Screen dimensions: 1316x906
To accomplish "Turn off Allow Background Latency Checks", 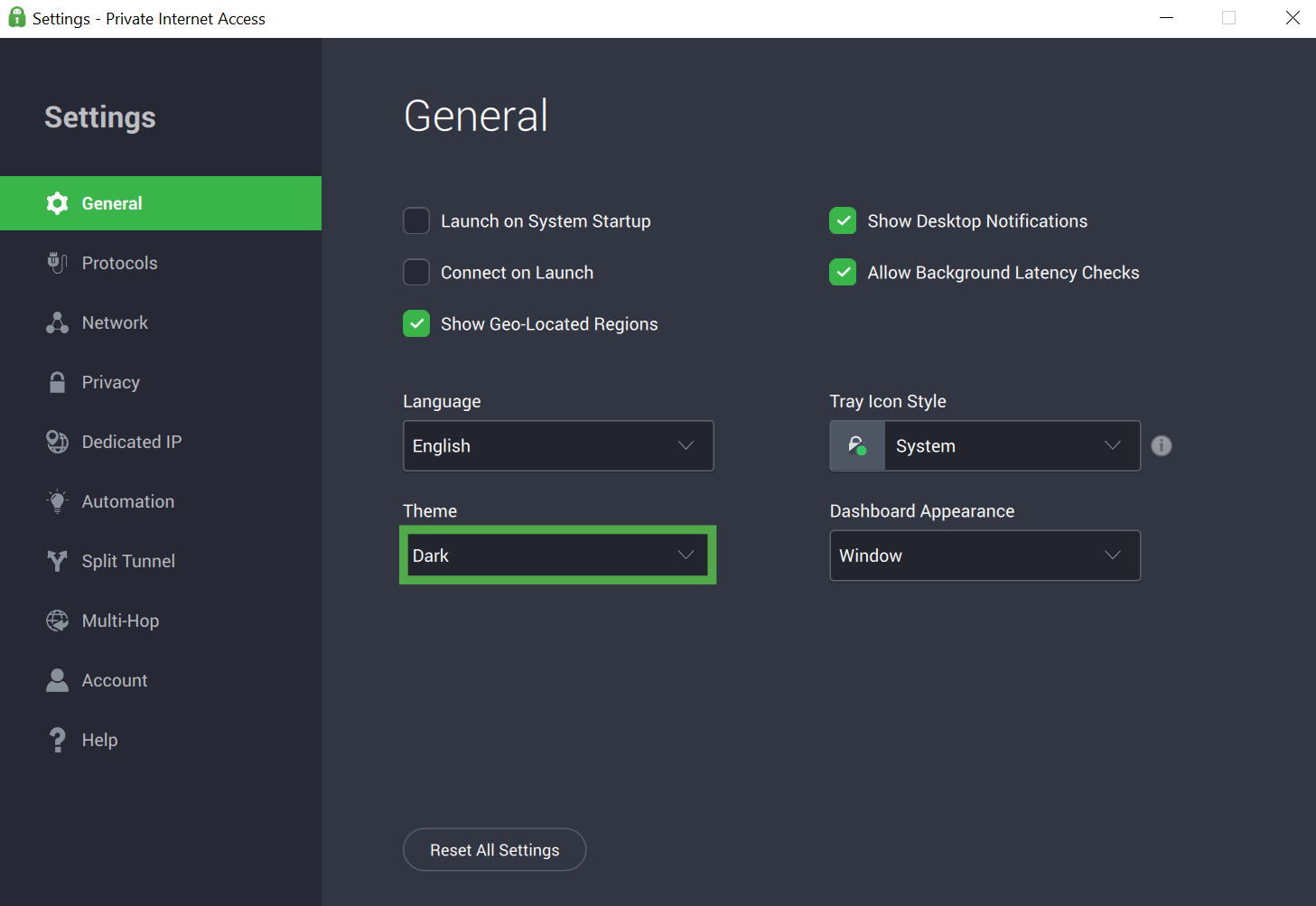I will pos(843,272).
